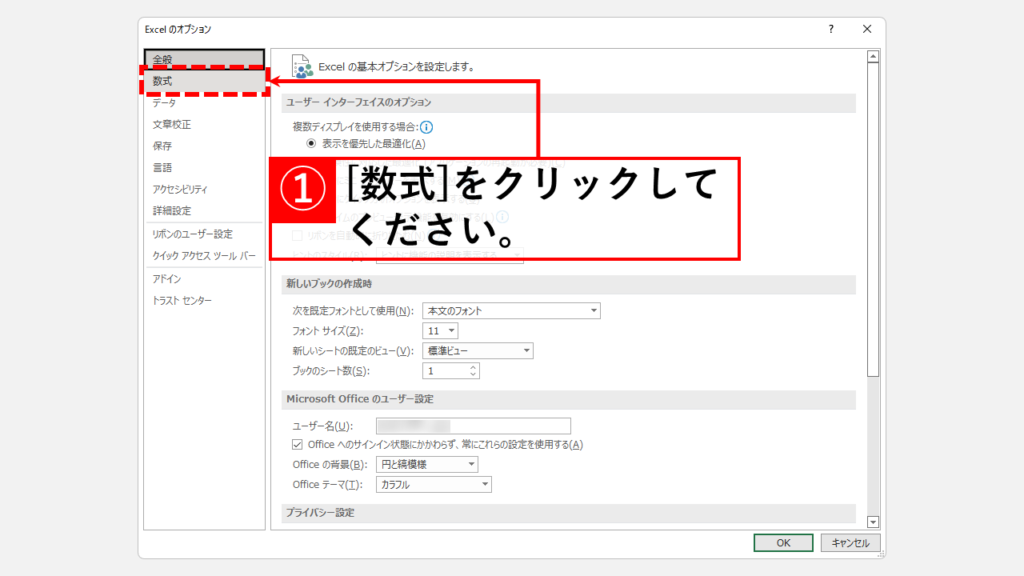Open the 文章校正 category
This screenshot has width=1024, height=576.
tap(171, 125)
